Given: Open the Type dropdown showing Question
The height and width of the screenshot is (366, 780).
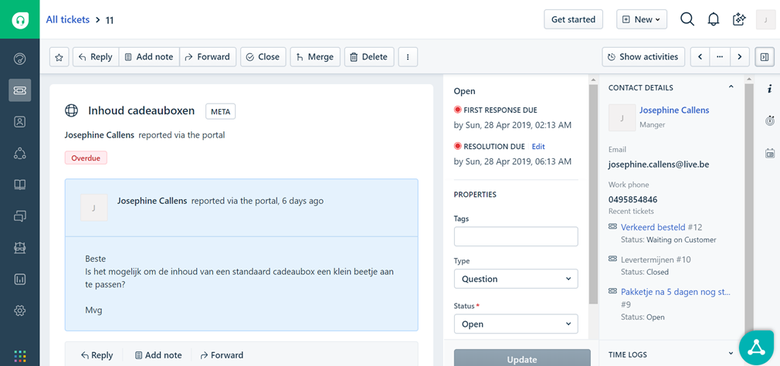Looking at the screenshot, I should [x=516, y=279].
